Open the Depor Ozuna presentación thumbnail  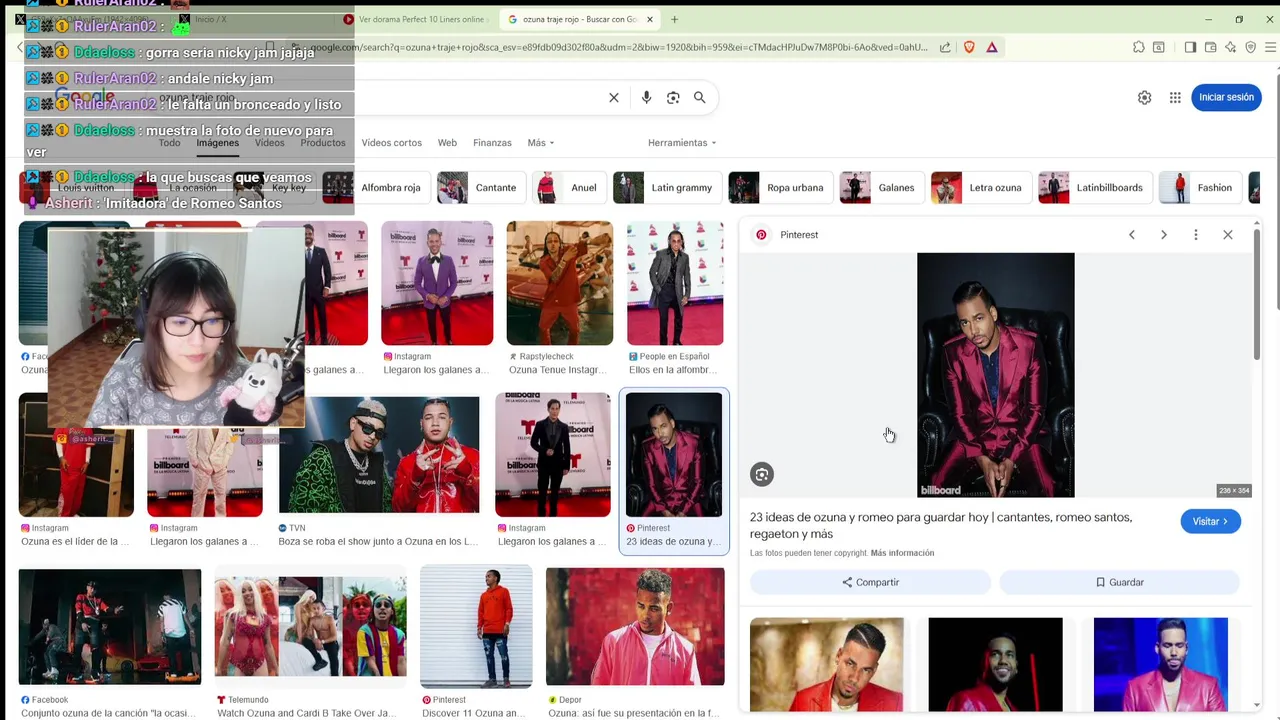coord(635,627)
